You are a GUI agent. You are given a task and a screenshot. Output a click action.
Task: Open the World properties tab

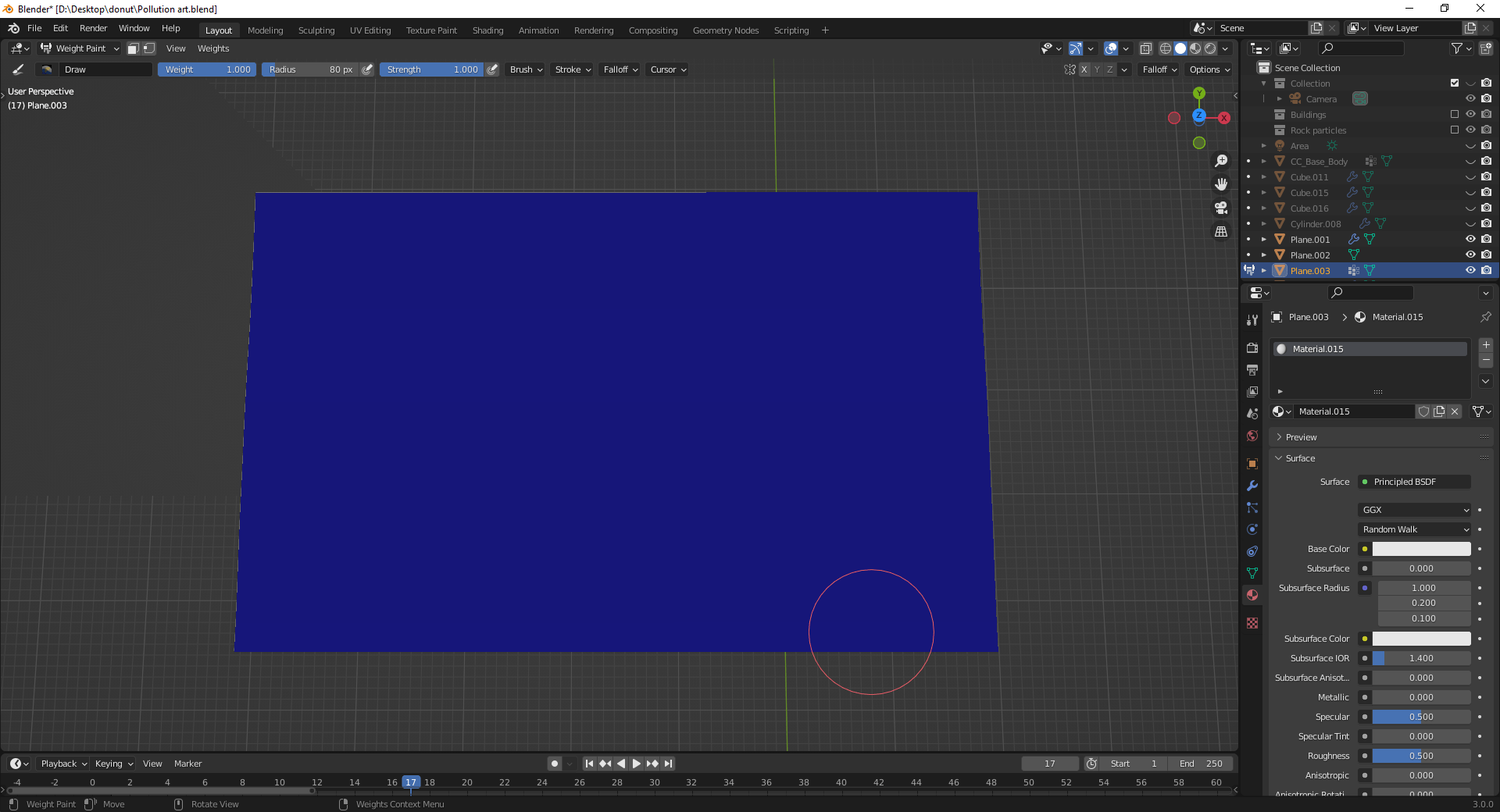(1252, 436)
